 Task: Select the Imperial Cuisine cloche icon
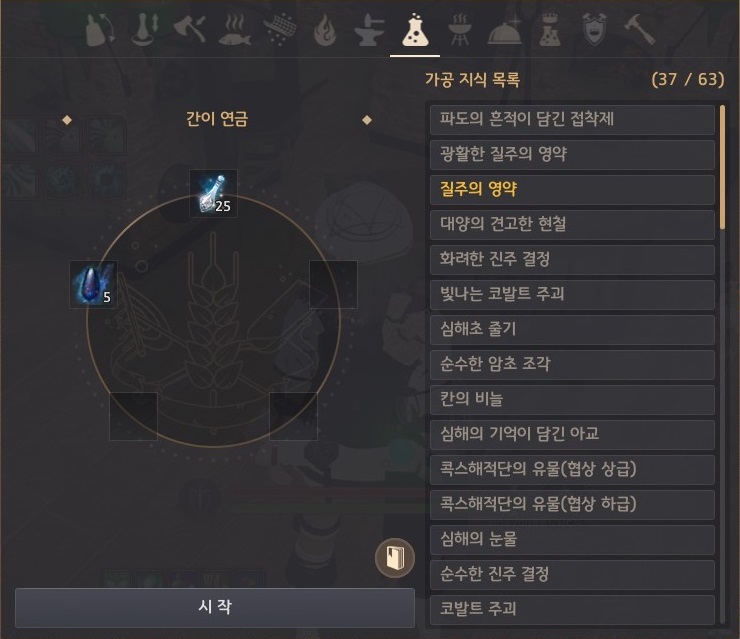(505, 31)
